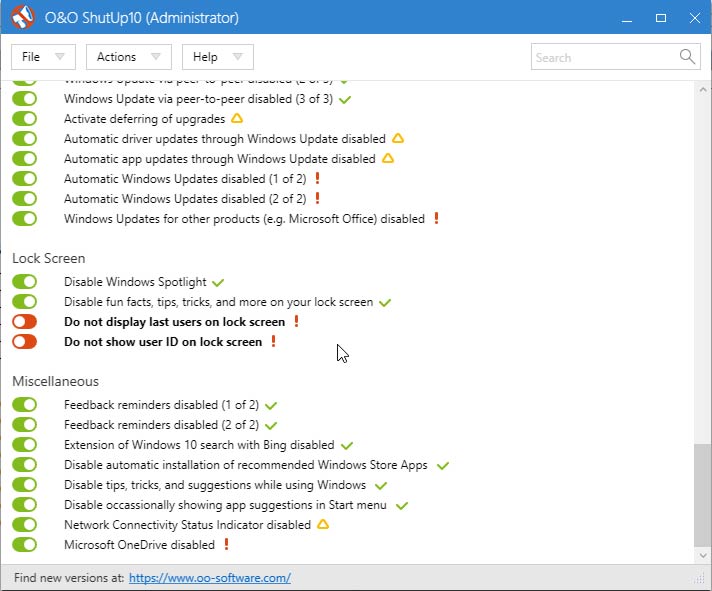The image size is (712, 591).
Task: Enable Do not show user ID switch
Action: [x=25, y=341]
